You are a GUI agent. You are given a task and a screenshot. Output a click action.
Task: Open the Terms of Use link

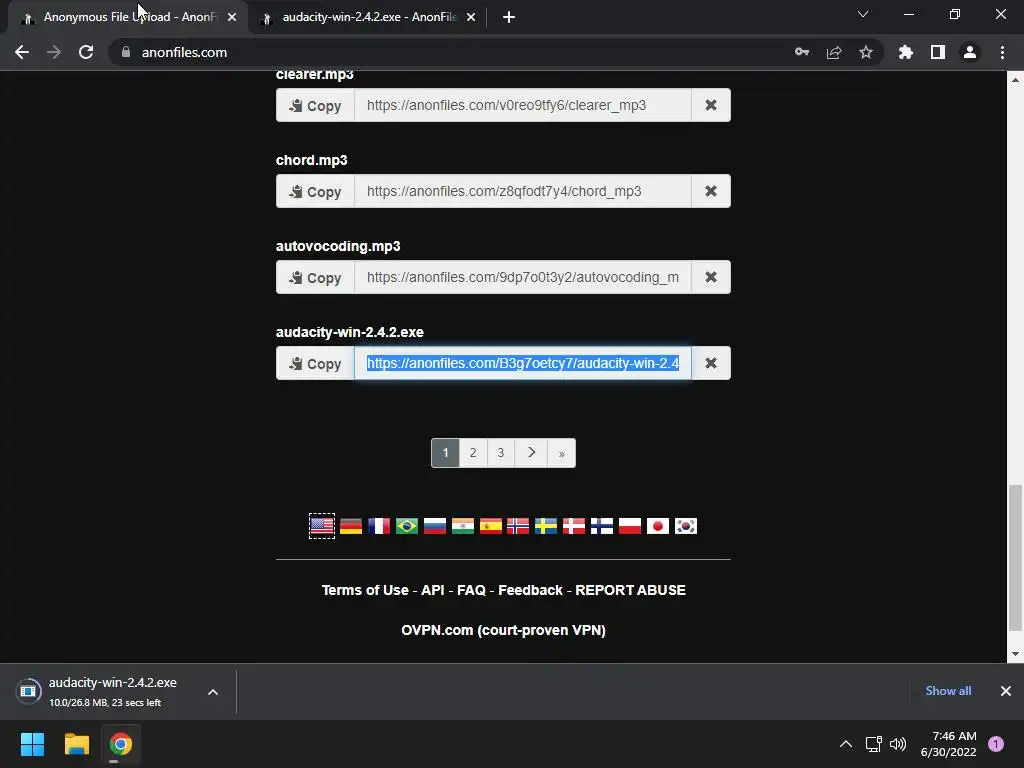(365, 590)
